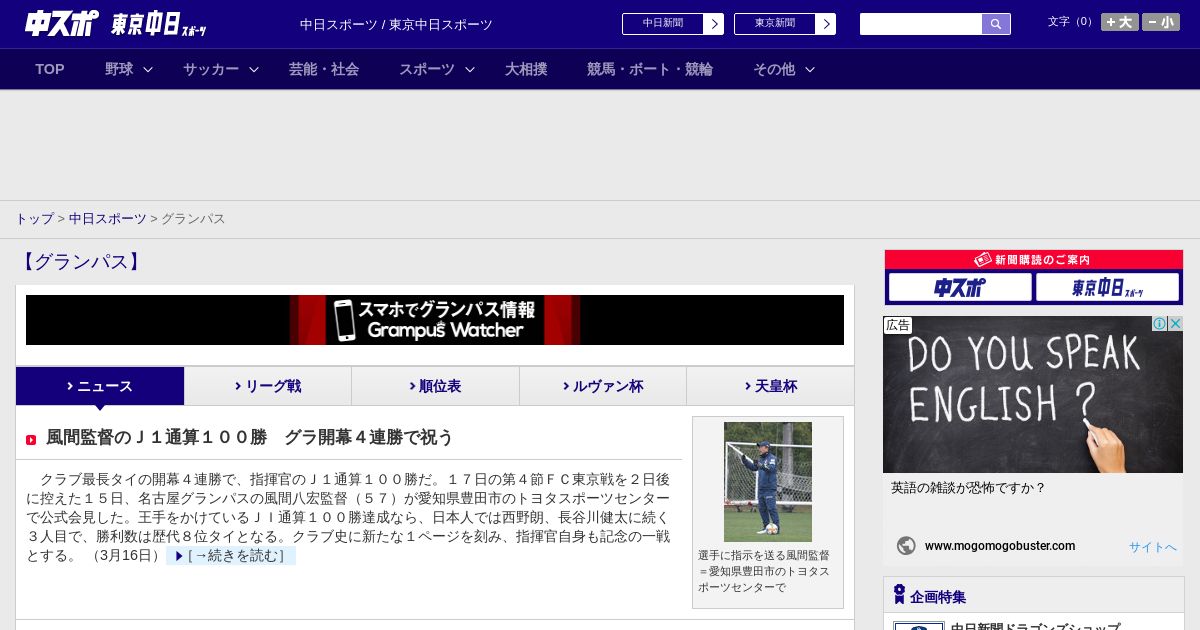Viewport: 1200px width, 630px height.
Task: Click the Chunichi Sports logo in the header
Action: [x=62, y=23]
